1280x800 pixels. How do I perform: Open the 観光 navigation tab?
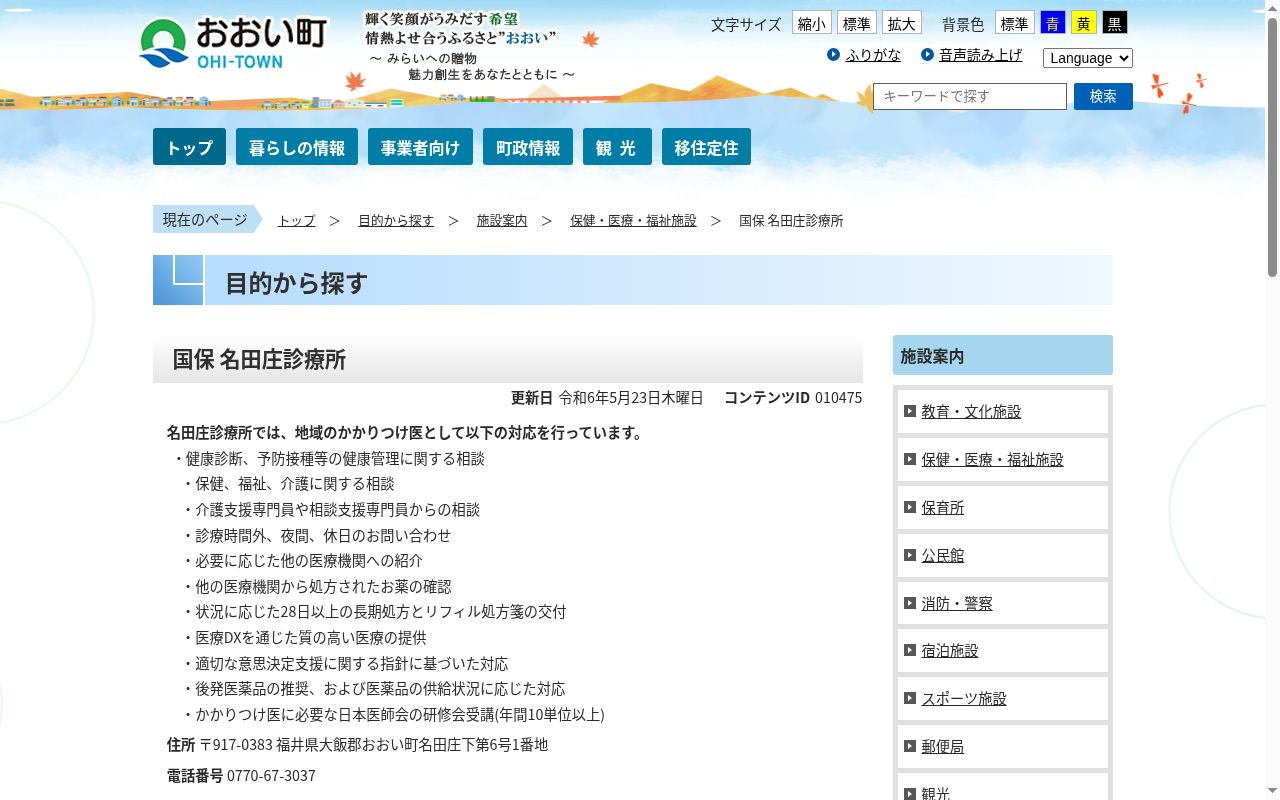tap(617, 147)
